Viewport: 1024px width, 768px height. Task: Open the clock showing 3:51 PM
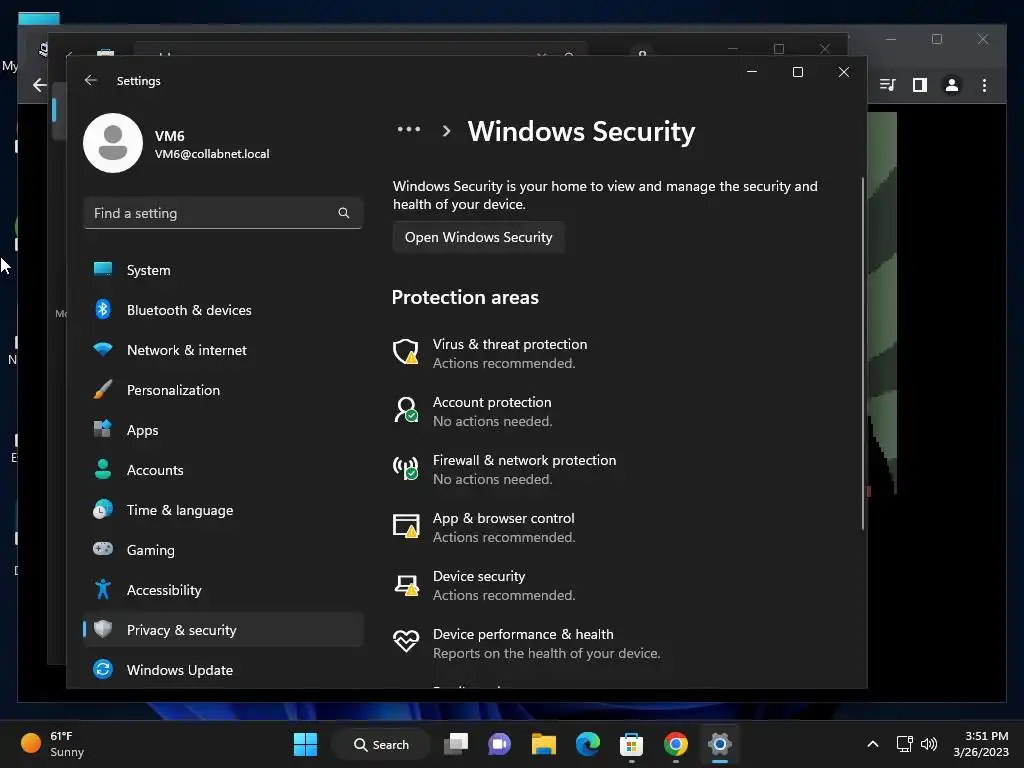[x=981, y=744]
